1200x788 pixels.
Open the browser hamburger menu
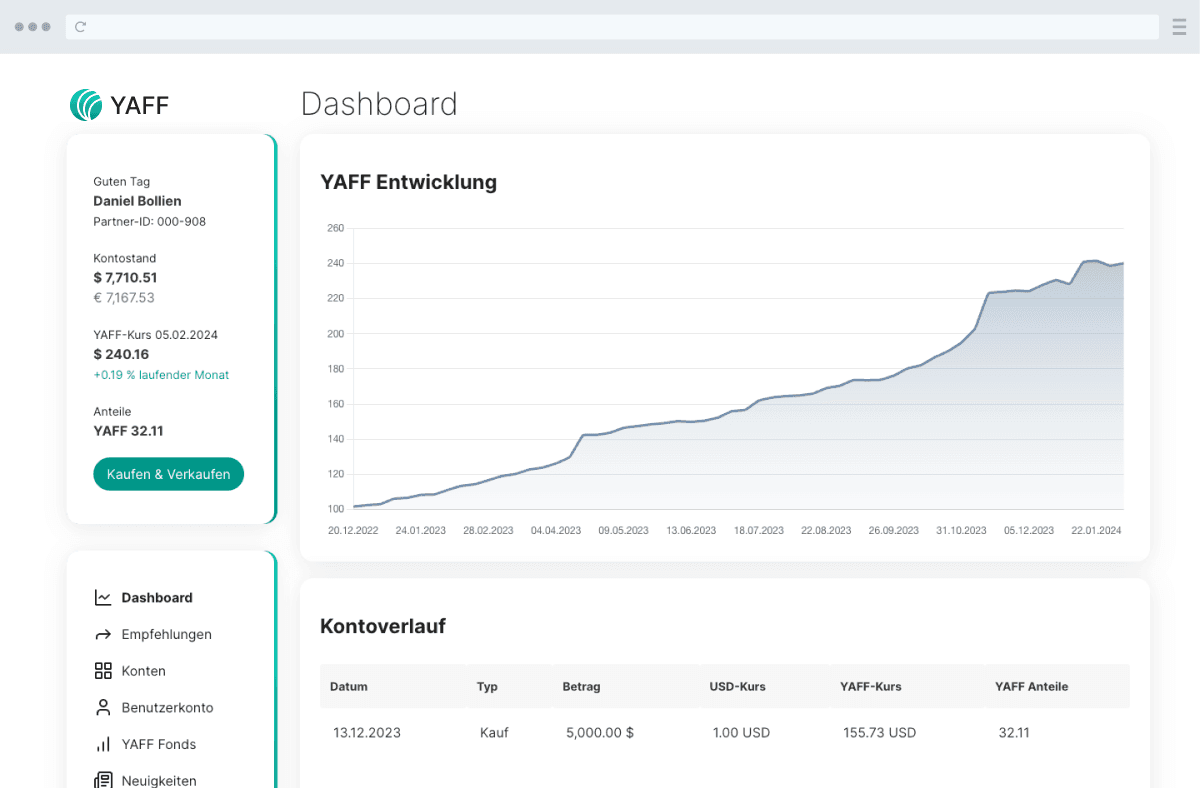click(1179, 27)
